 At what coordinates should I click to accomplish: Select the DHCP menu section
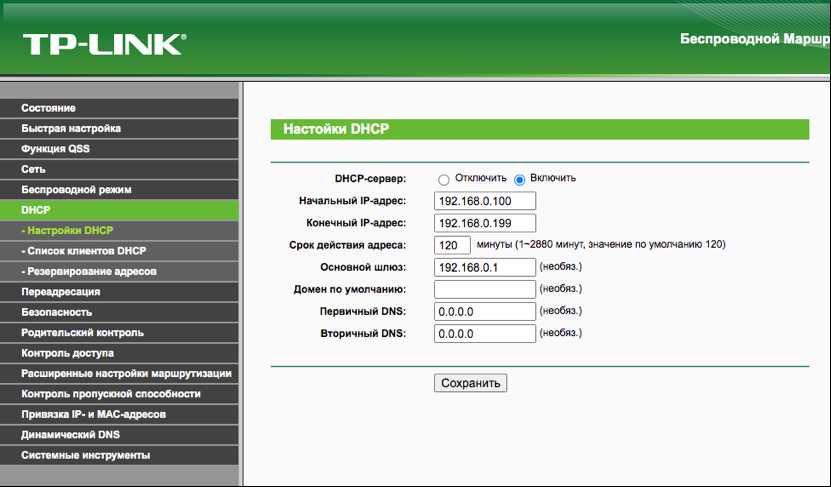[x=119, y=210]
